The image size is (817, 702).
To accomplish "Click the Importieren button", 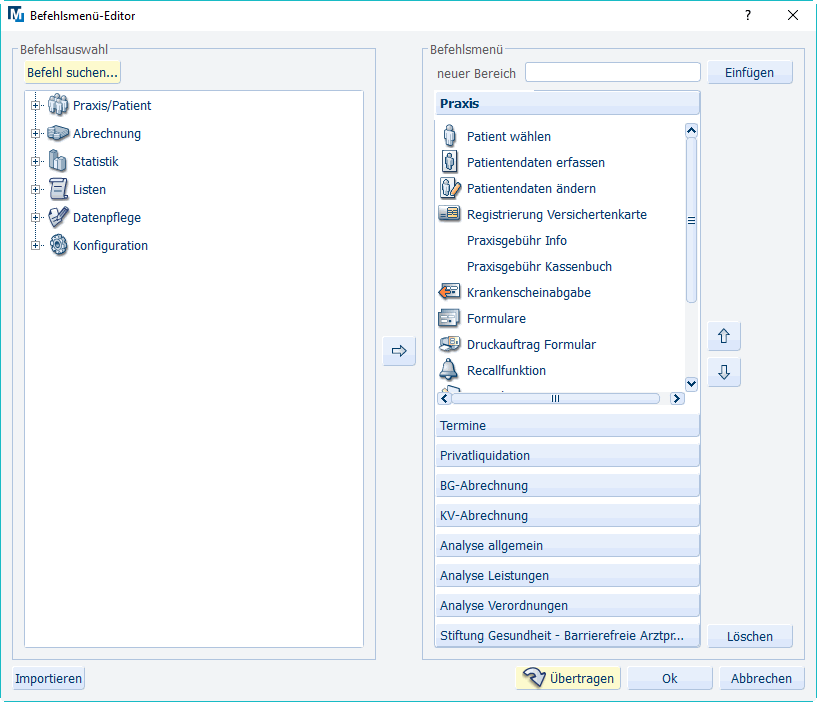I will point(49,678).
